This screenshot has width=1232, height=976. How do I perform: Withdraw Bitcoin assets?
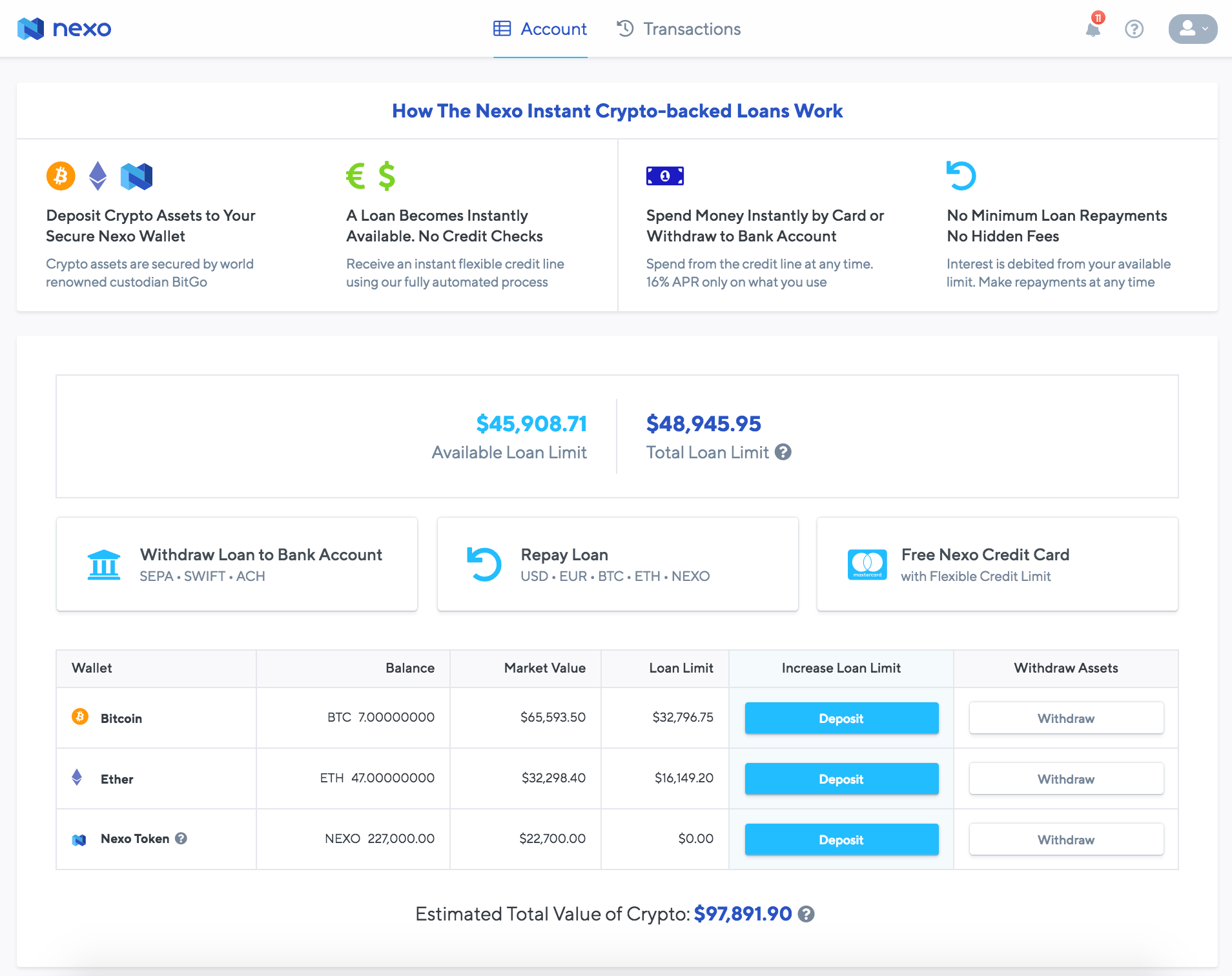pos(1066,718)
